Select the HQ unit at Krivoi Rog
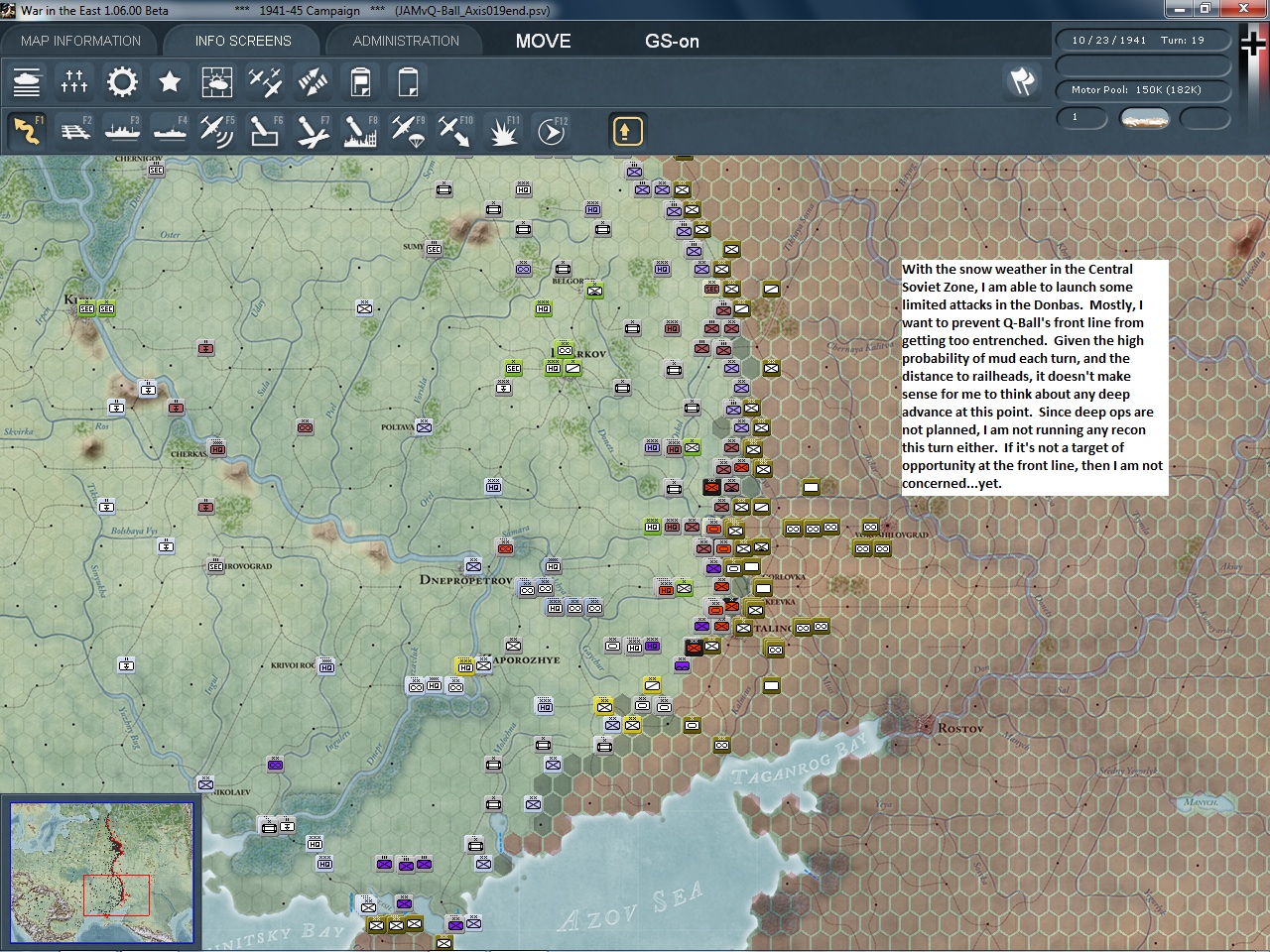The image size is (1270, 952). 326,666
